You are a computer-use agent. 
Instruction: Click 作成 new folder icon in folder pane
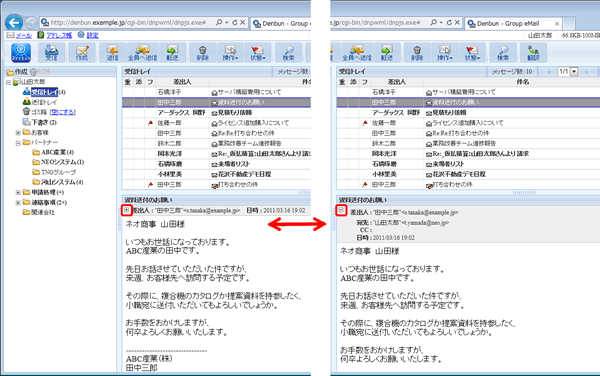coord(17,72)
